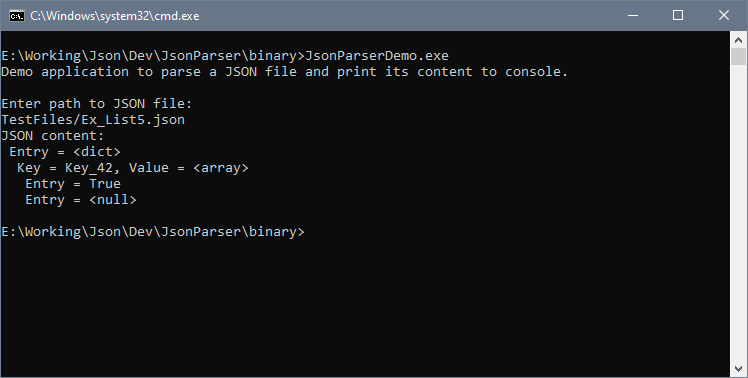The width and height of the screenshot is (748, 378).
Task: Open the cmd.exe system menu icon
Action: tap(17, 16)
